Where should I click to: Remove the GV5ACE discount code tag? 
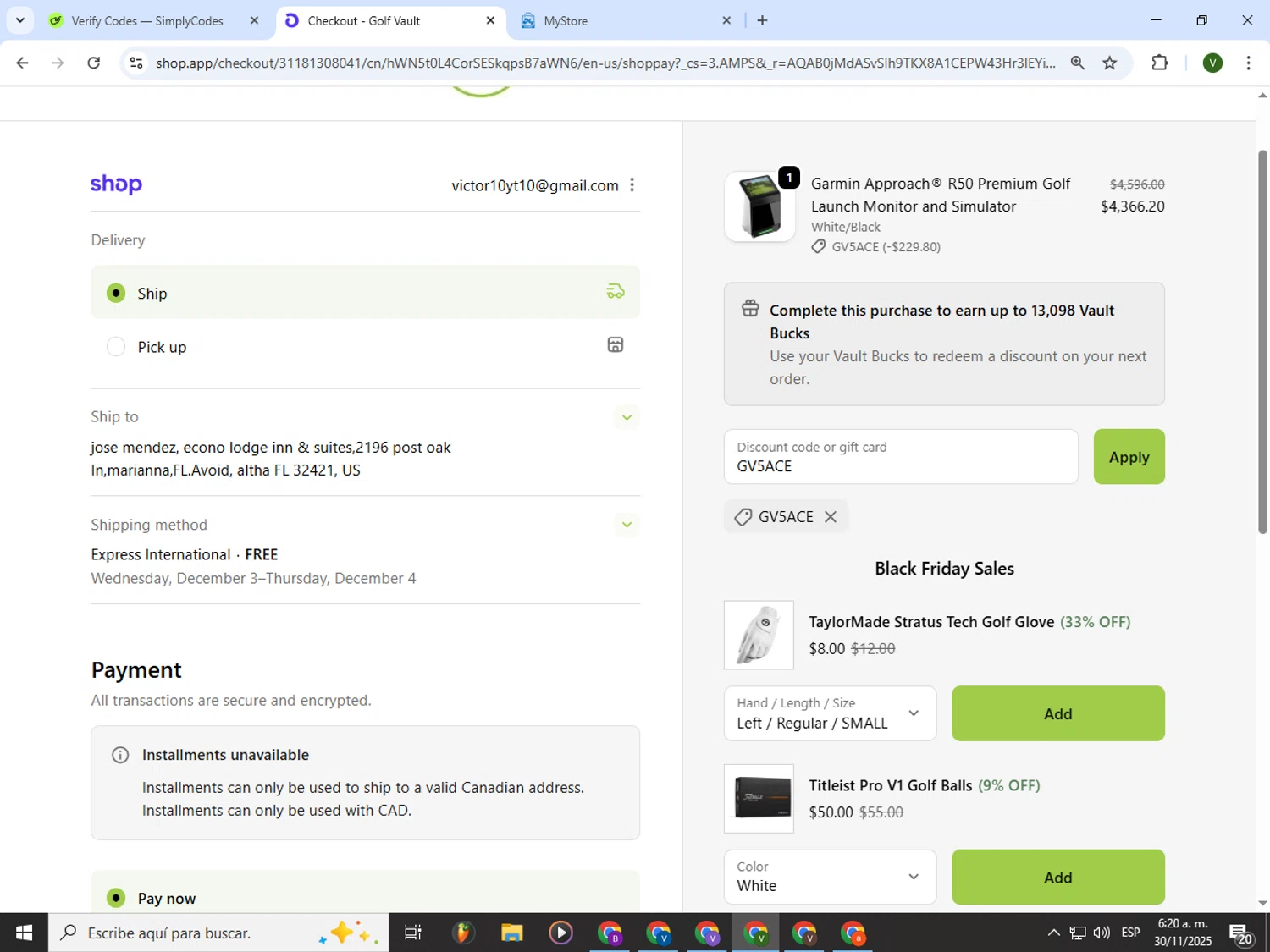(831, 517)
